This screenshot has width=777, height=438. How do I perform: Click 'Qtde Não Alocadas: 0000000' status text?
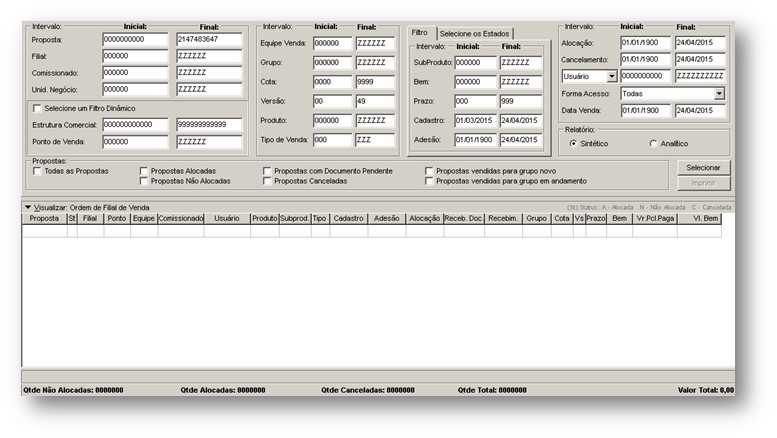[73, 390]
